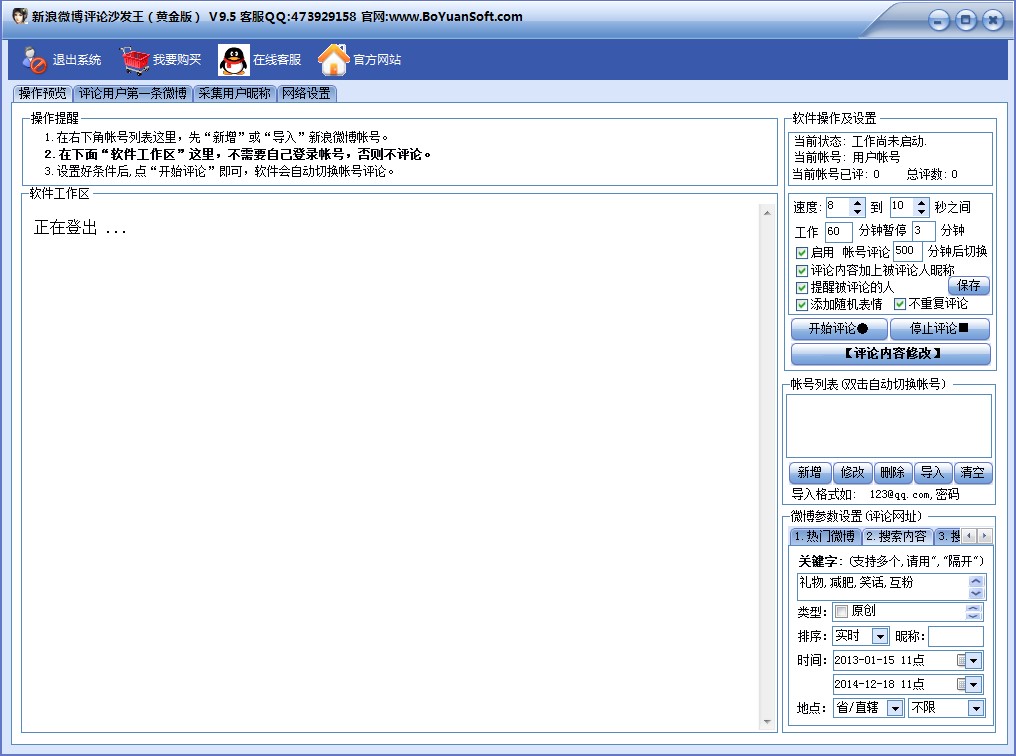Open the 官方网站 house icon

[x=334, y=60]
